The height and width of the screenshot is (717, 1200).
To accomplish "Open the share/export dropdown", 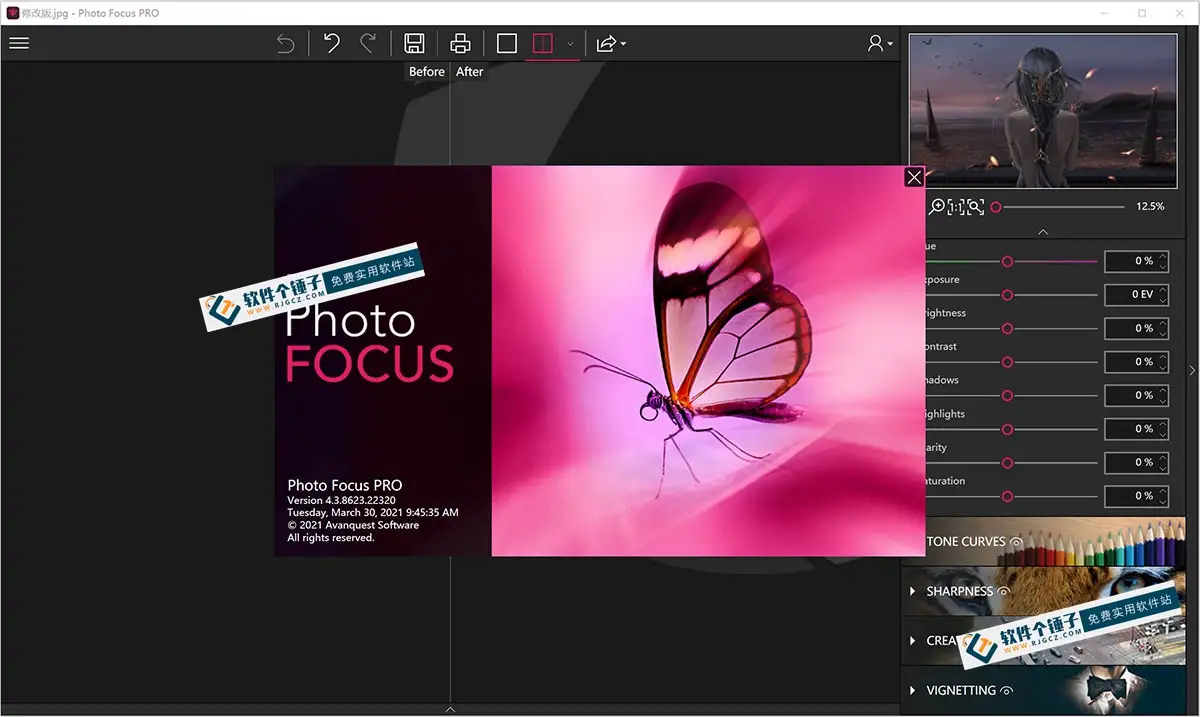I will (x=610, y=44).
